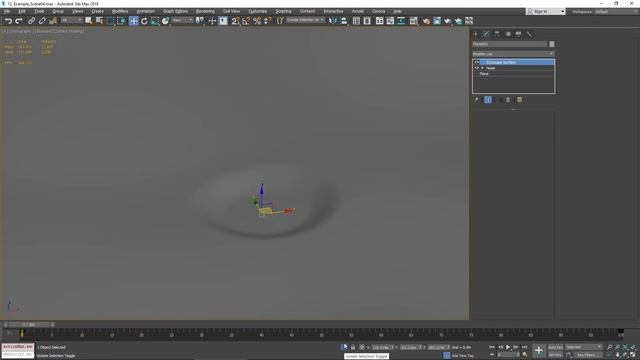This screenshot has height=360, width=640.
Task: Activate the Select and Scale tool
Action: tap(155, 21)
